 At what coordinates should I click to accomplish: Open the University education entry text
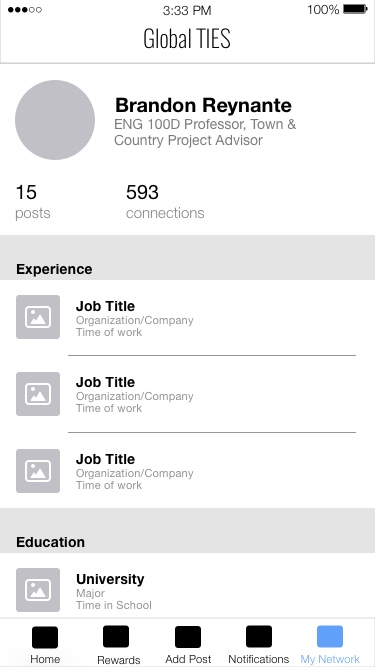click(x=114, y=591)
